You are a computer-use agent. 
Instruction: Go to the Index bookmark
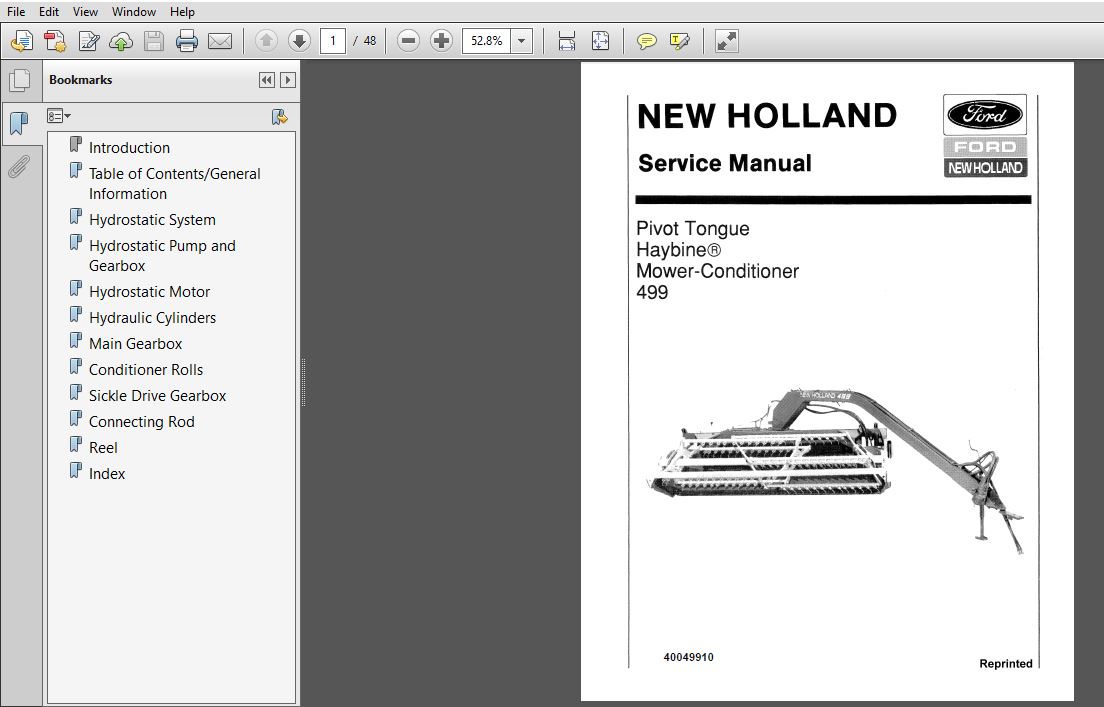[106, 474]
